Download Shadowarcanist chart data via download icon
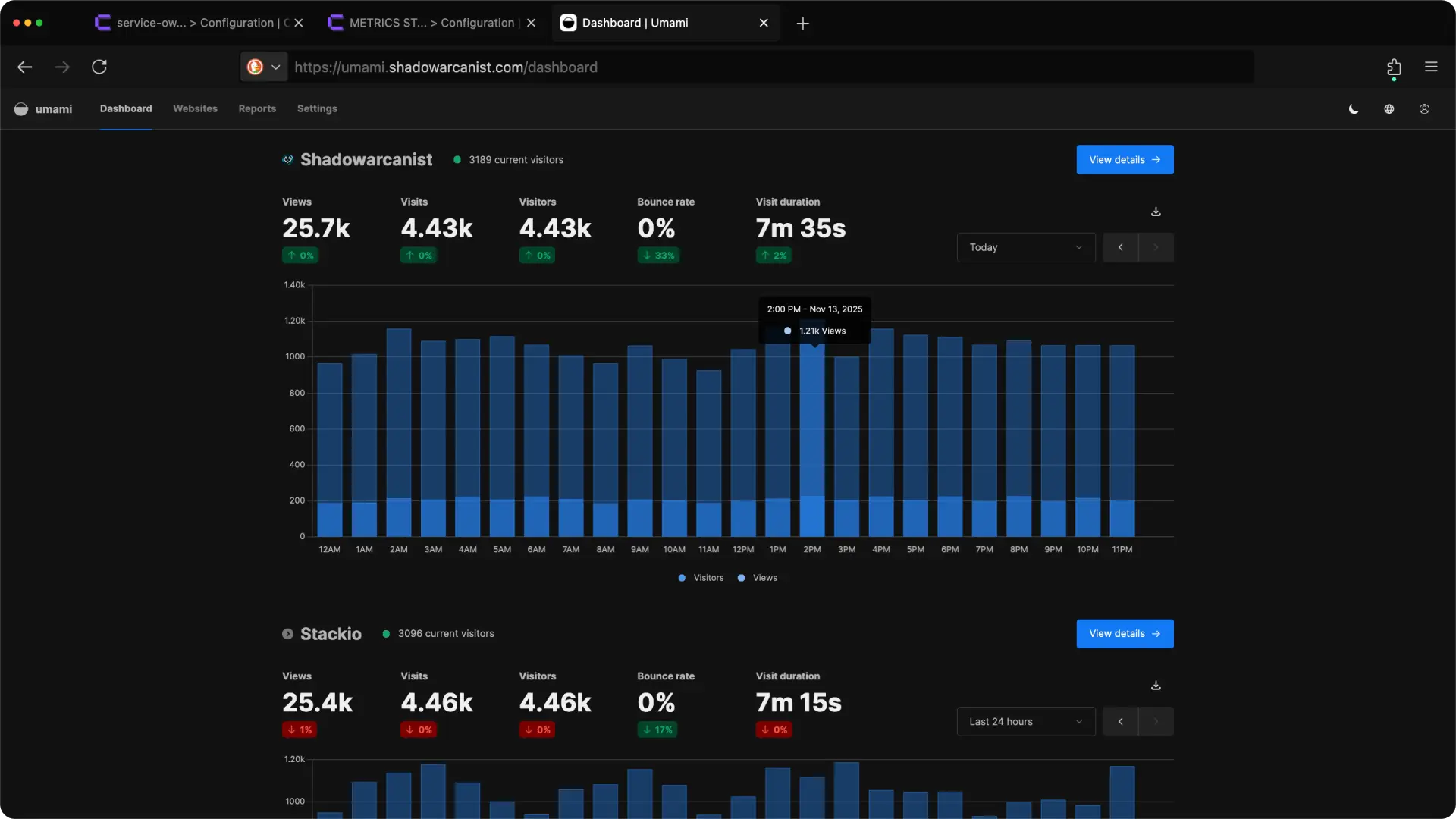The image size is (1456, 819). coord(1155,211)
